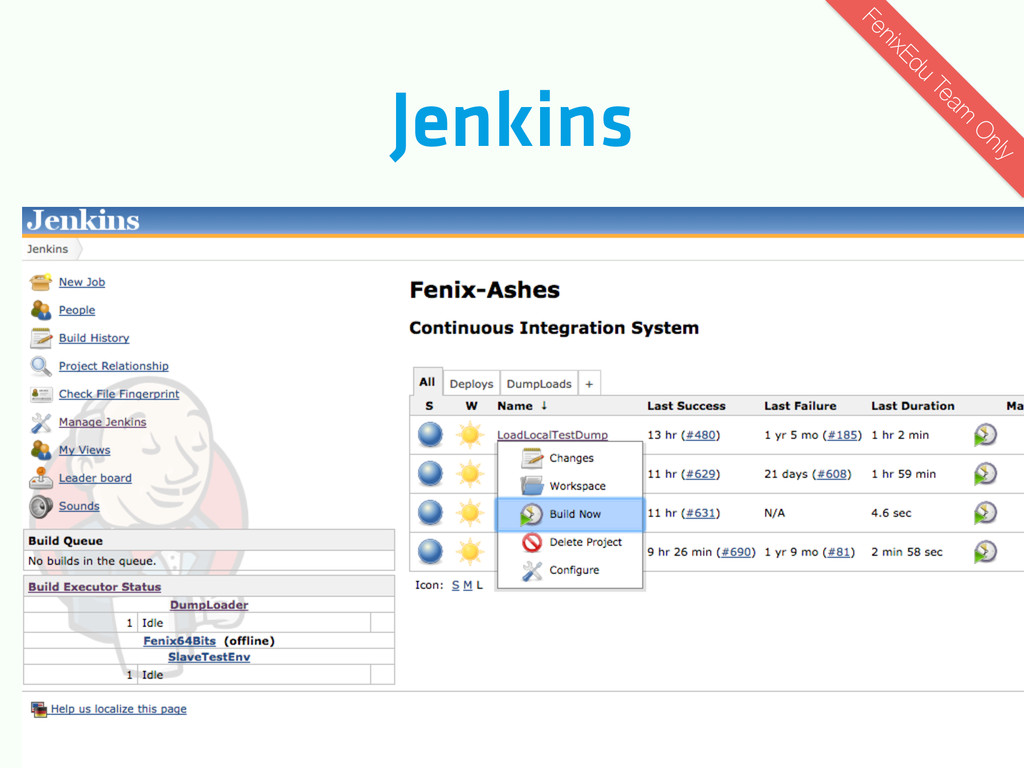The height and width of the screenshot is (768, 1024).
Task: Click sunny weather icon in #690 row
Action: [x=470, y=552]
